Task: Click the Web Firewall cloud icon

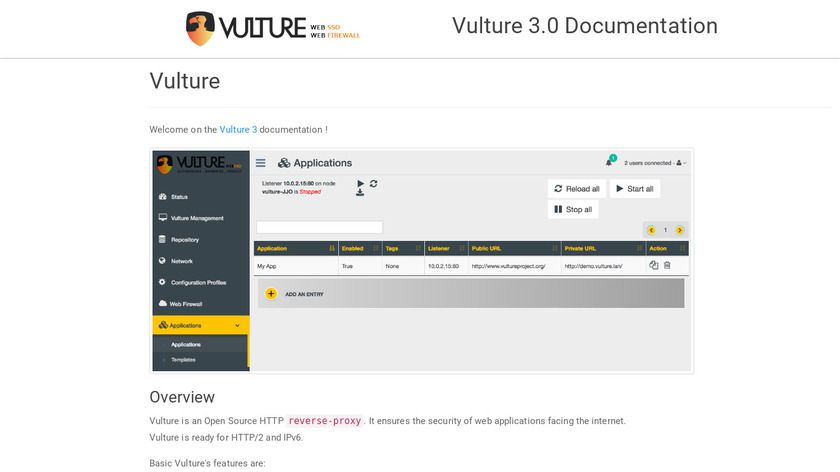Action: pos(163,303)
